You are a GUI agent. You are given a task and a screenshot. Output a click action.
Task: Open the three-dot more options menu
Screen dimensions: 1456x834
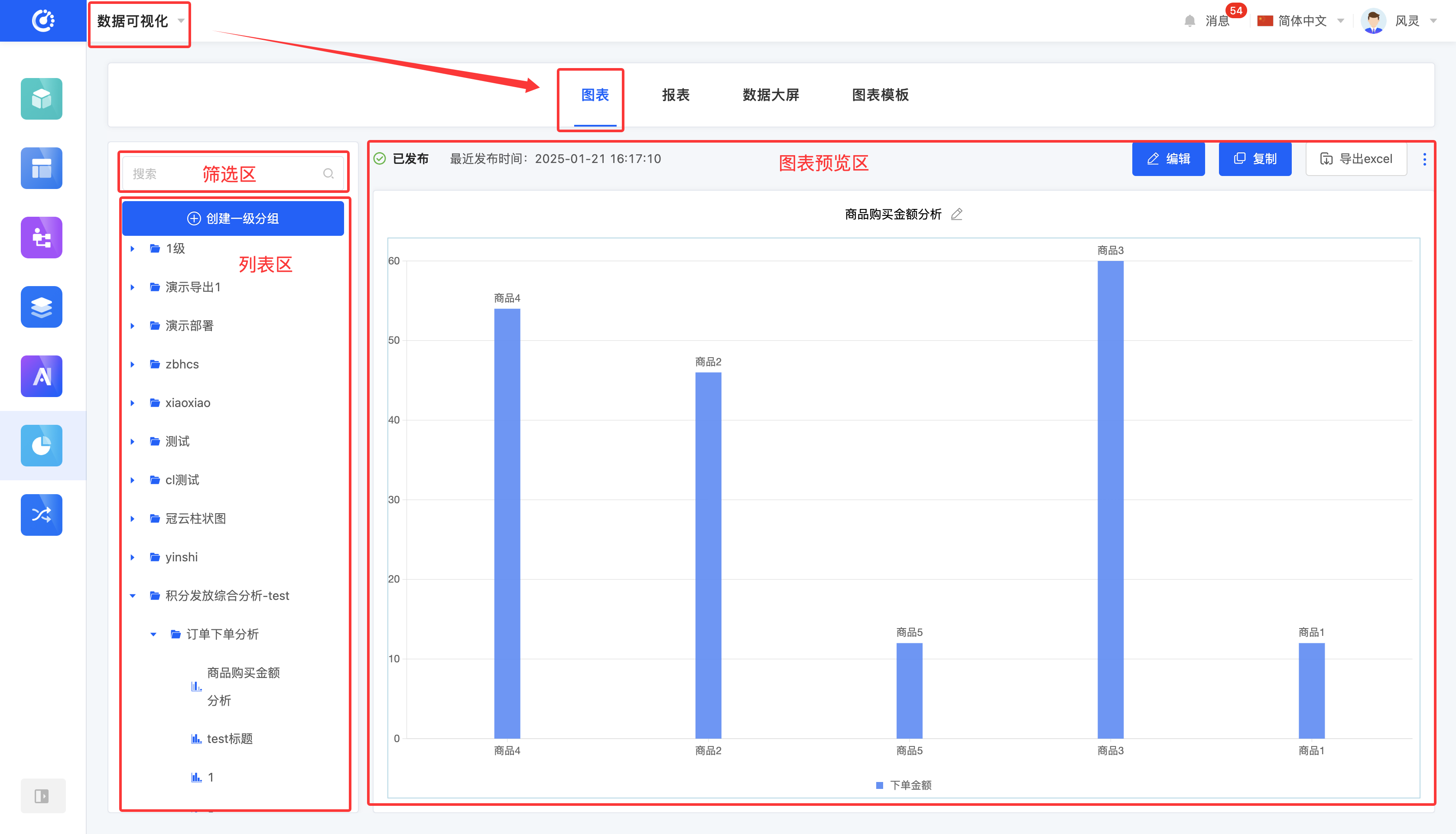pos(1424,159)
